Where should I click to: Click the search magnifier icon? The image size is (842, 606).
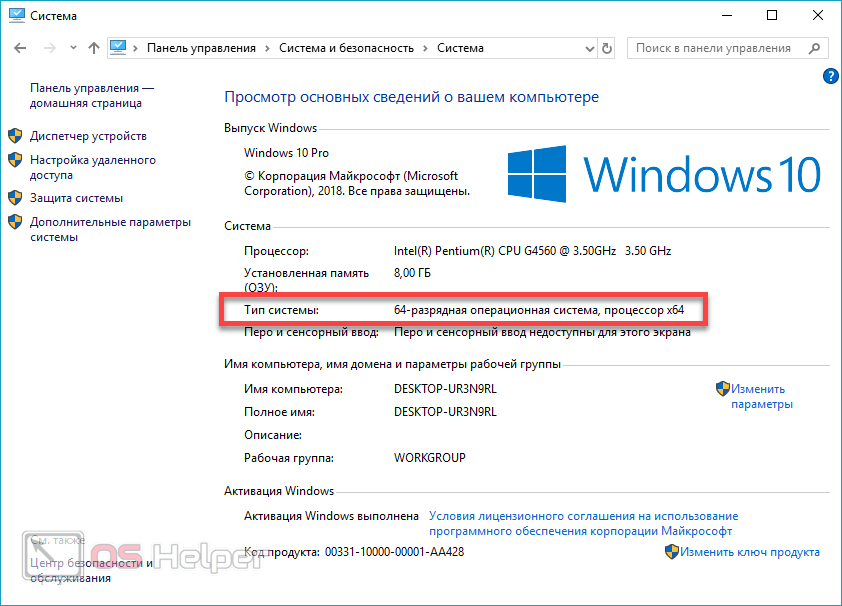click(x=815, y=48)
